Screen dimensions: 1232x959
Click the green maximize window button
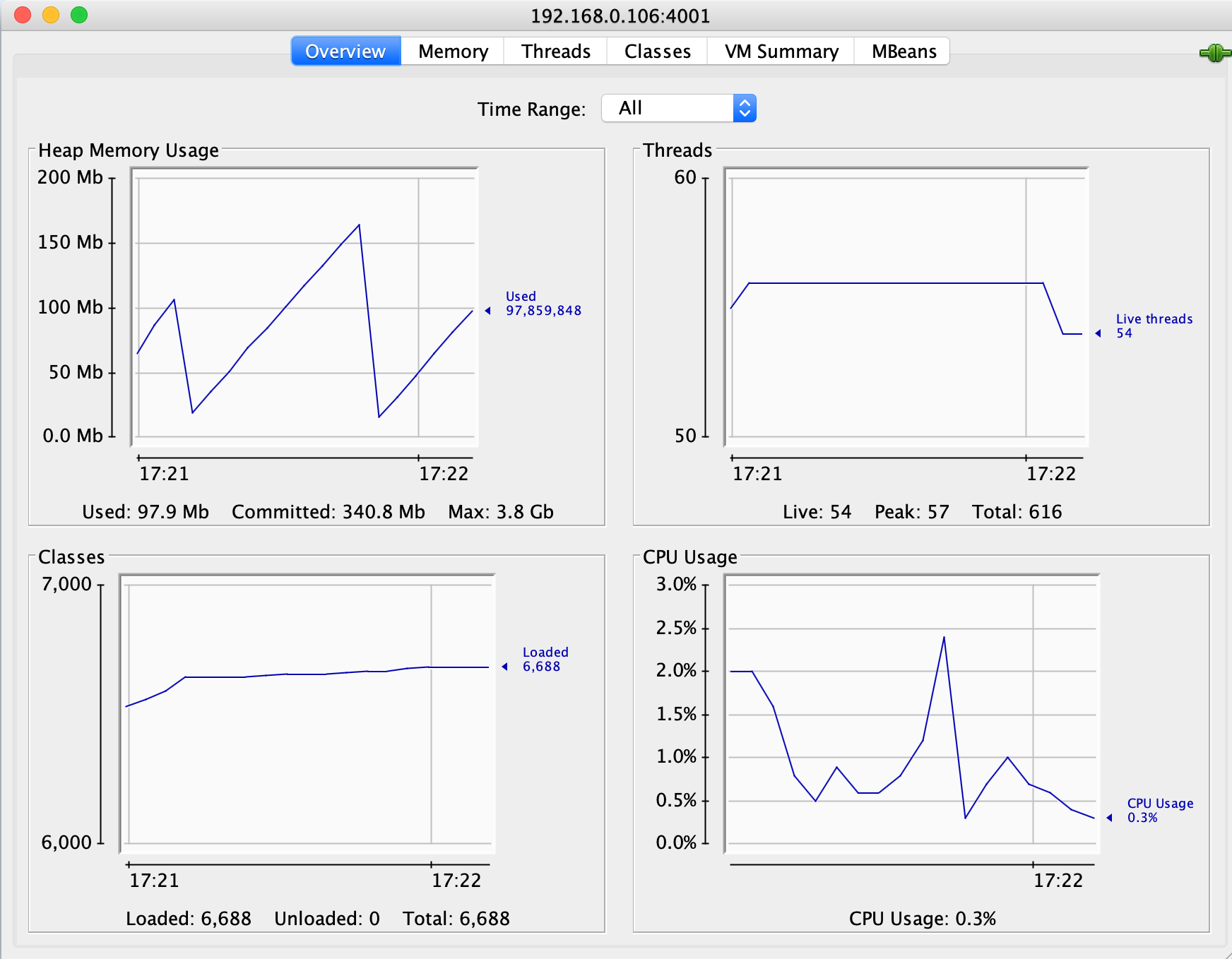79,15
